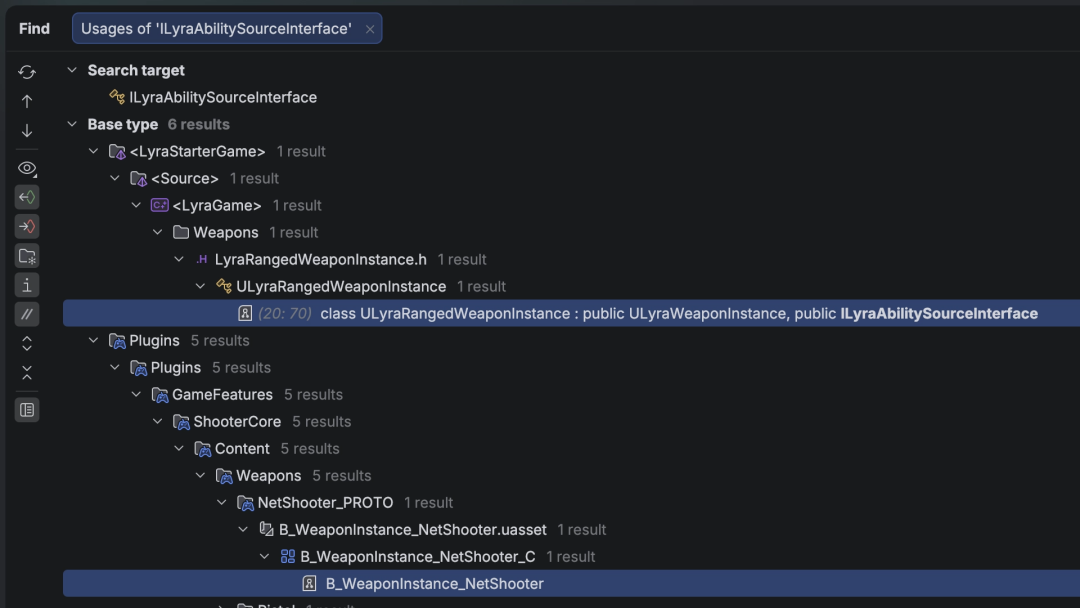This screenshot has height=608, width=1080.
Task: Click the GameFeatures folder icon
Action: coord(160,395)
